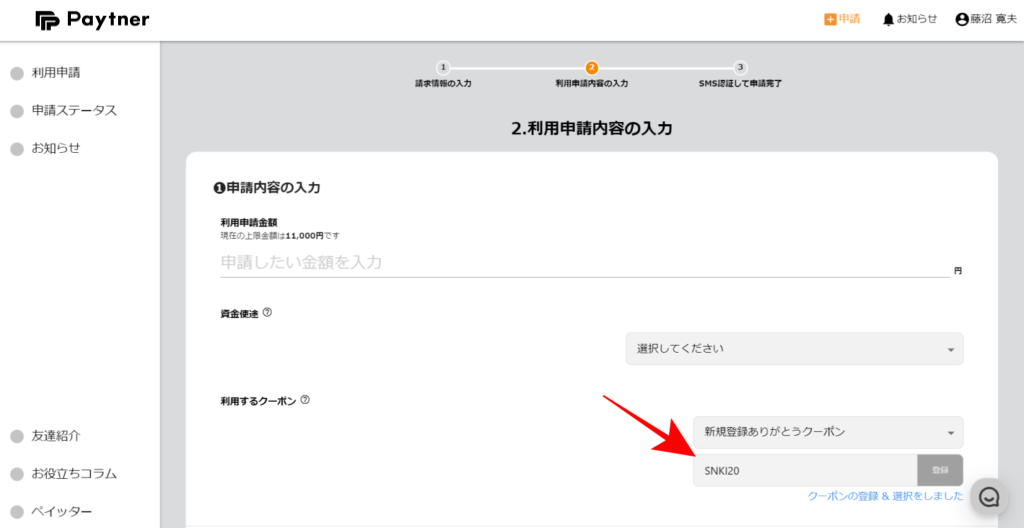
Task: Click お知らせ text in the top header
Action: 917,19
